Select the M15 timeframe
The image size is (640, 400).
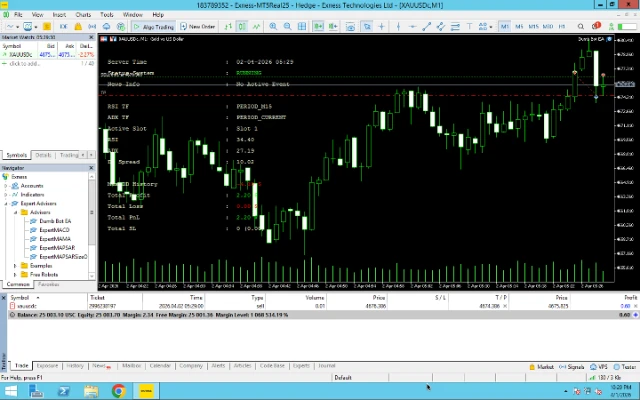(x=533, y=27)
